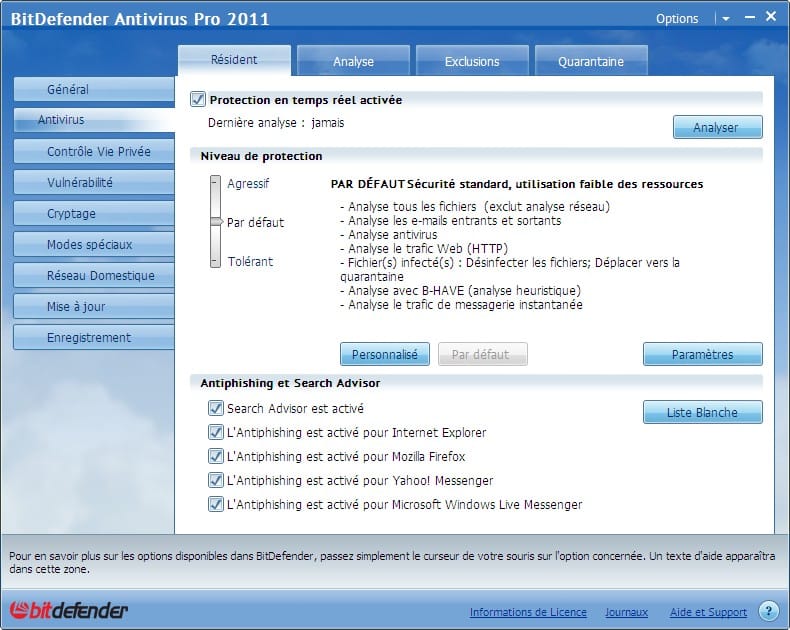Toggle Antiphishing for Internet Explorer
Viewport: 790px width, 630px height.
click(x=216, y=432)
